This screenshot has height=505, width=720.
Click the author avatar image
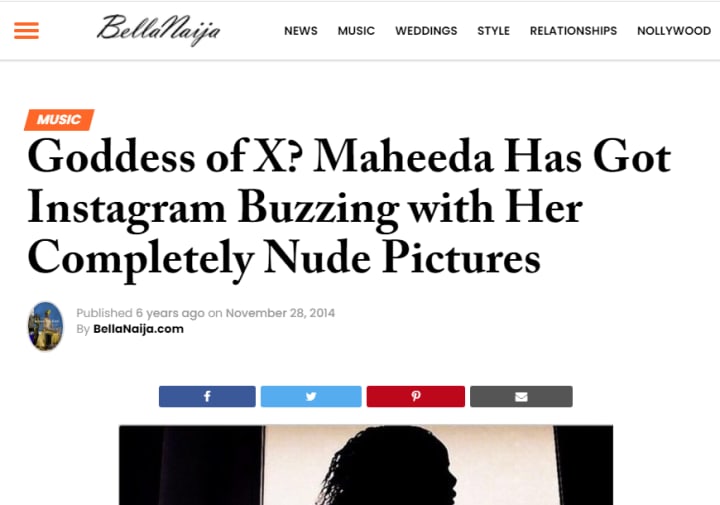(x=45, y=326)
